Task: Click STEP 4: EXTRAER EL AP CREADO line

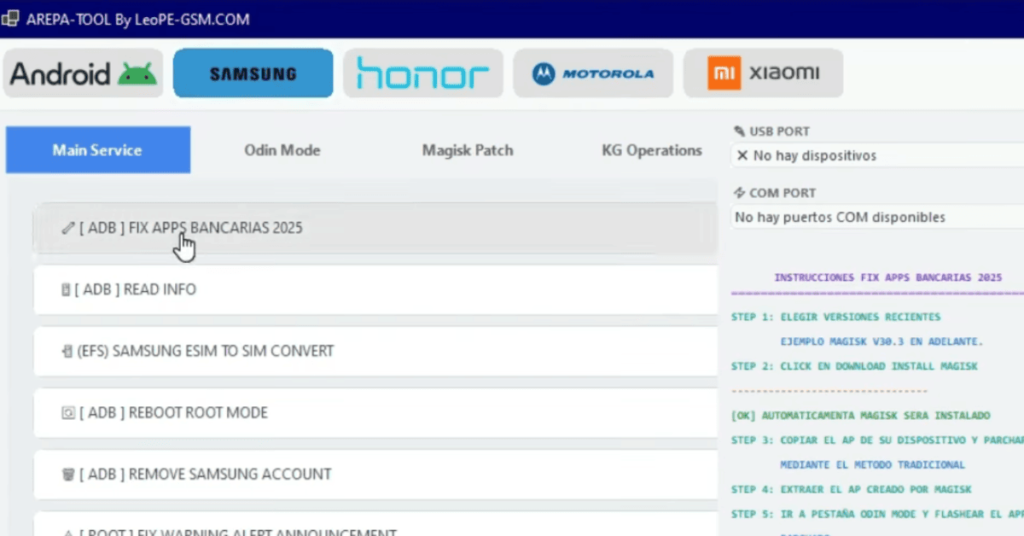Action: [852, 489]
